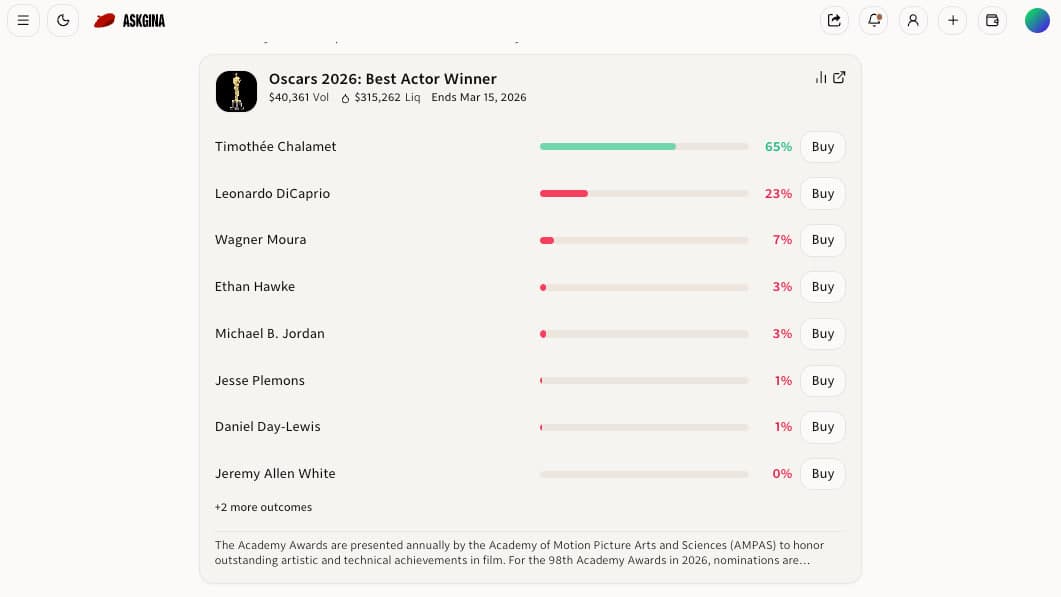Expand the +2 more outcomes list
Viewport: 1061px width, 597px height.
click(263, 507)
